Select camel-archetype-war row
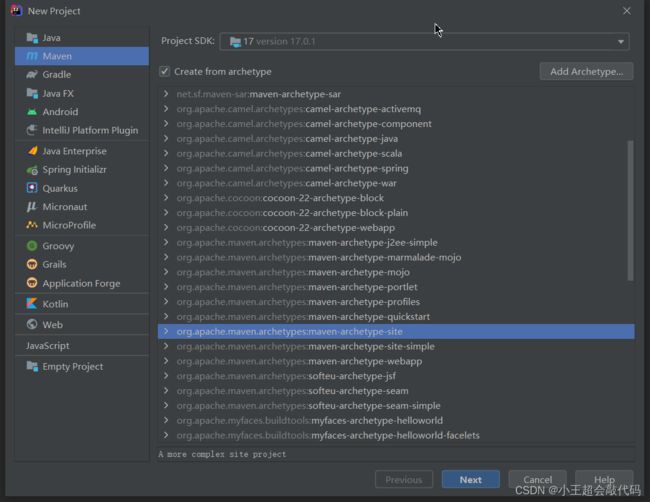Image resolution: width=650 pixels, height=502 pixels. tap(396, 183)
